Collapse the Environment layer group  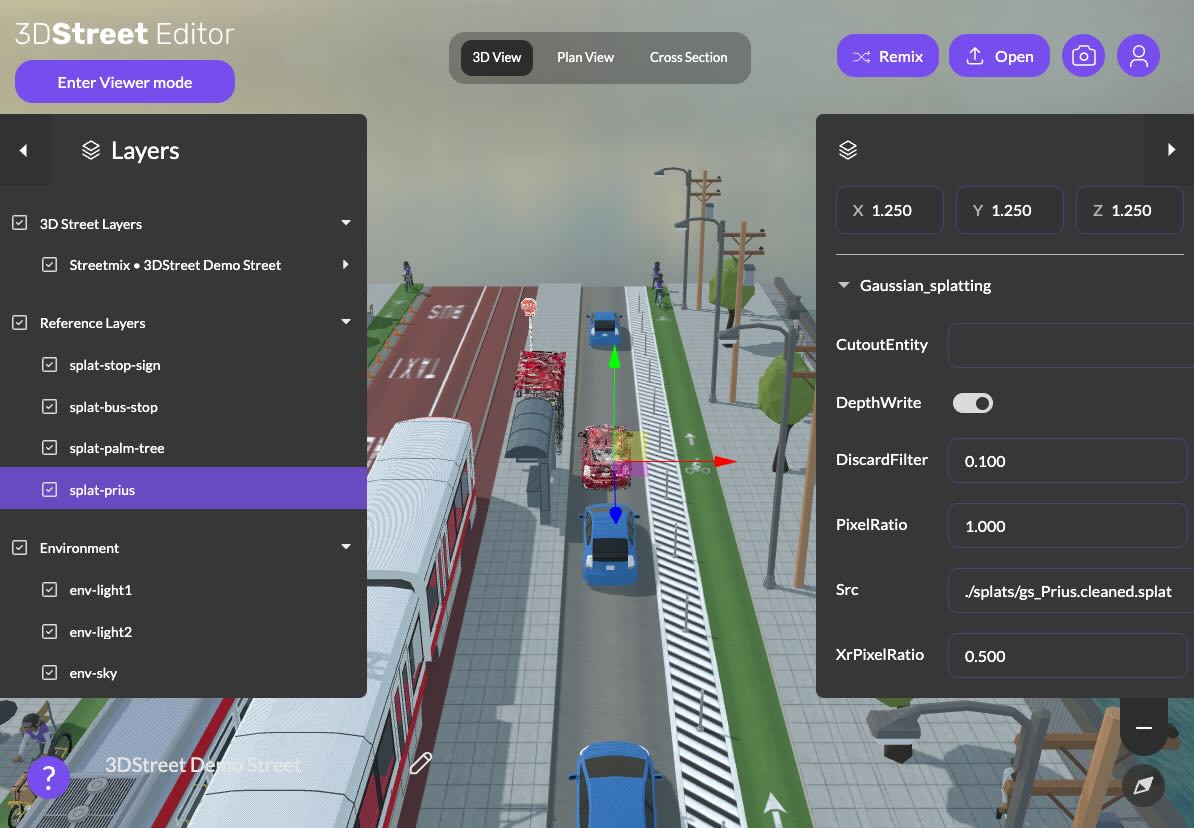[345, 546]
